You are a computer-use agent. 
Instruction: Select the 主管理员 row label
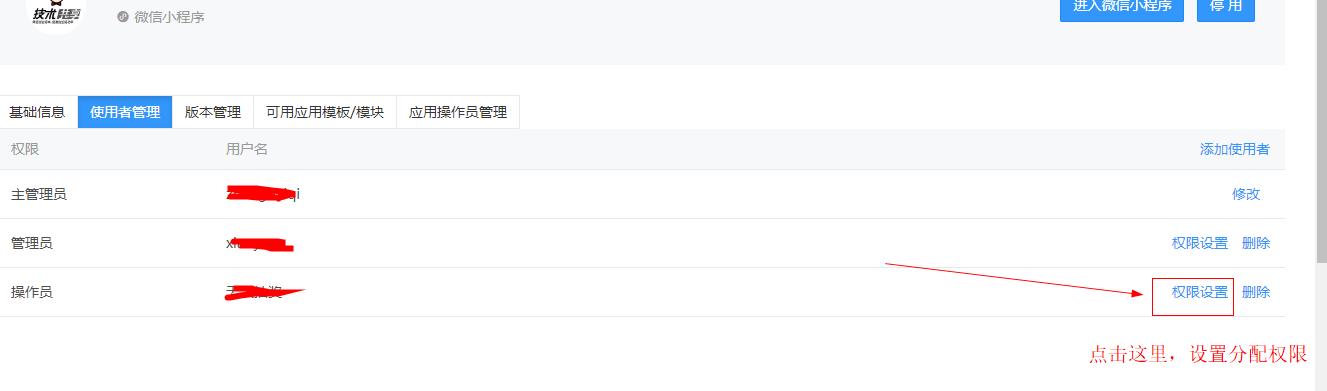click(x=39, y=194)
